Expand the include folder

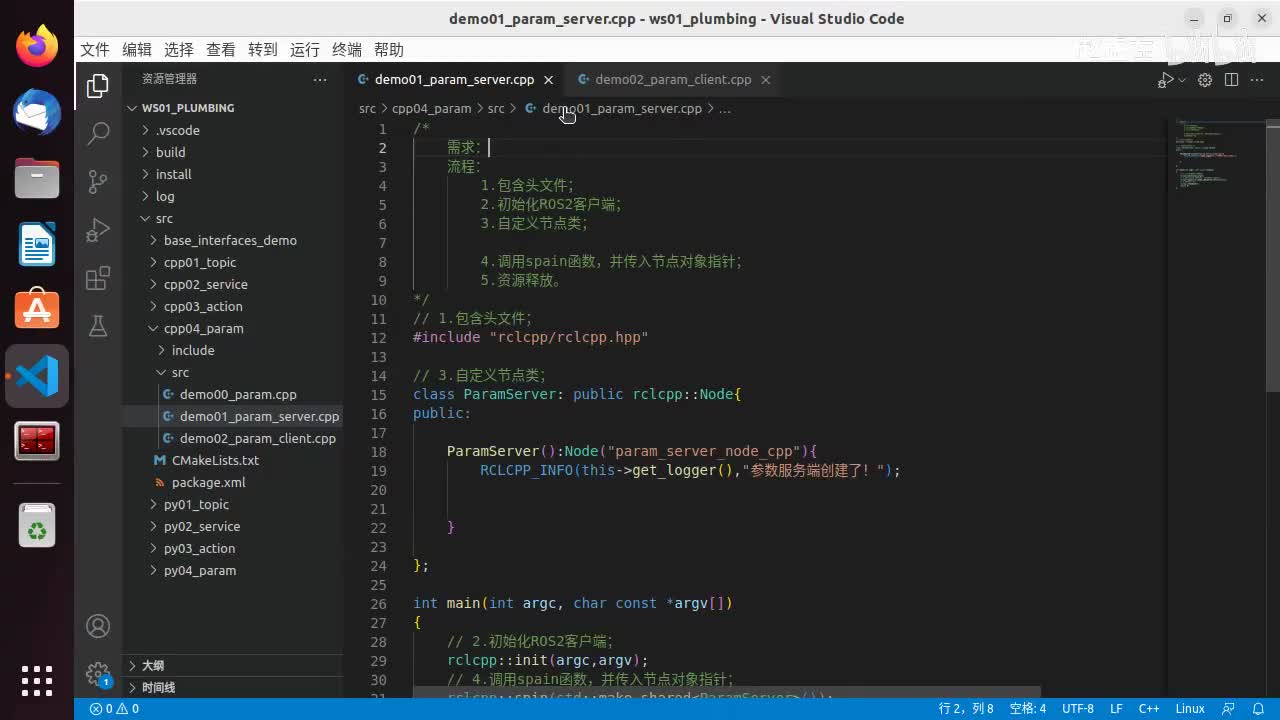tap(233, 350)
